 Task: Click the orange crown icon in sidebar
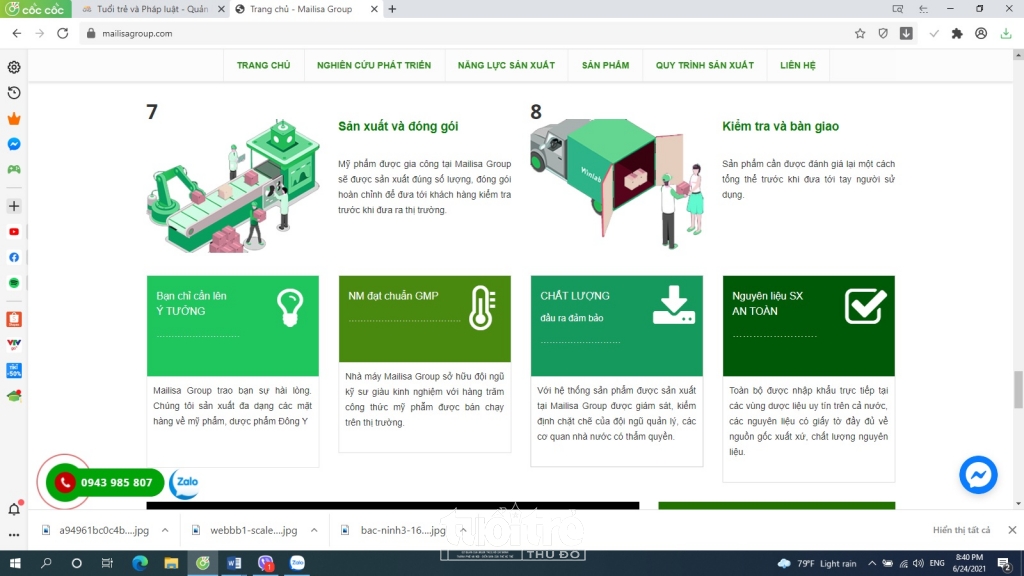[x=14, y=118]
